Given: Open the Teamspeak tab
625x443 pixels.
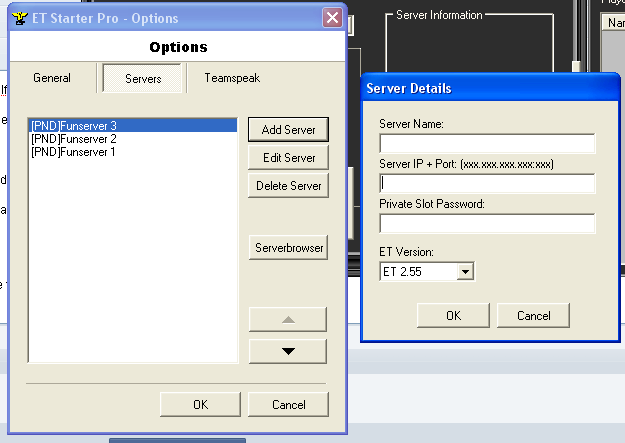Looking at the screenshot, I should pyautogui.click(x=232, y=78).
